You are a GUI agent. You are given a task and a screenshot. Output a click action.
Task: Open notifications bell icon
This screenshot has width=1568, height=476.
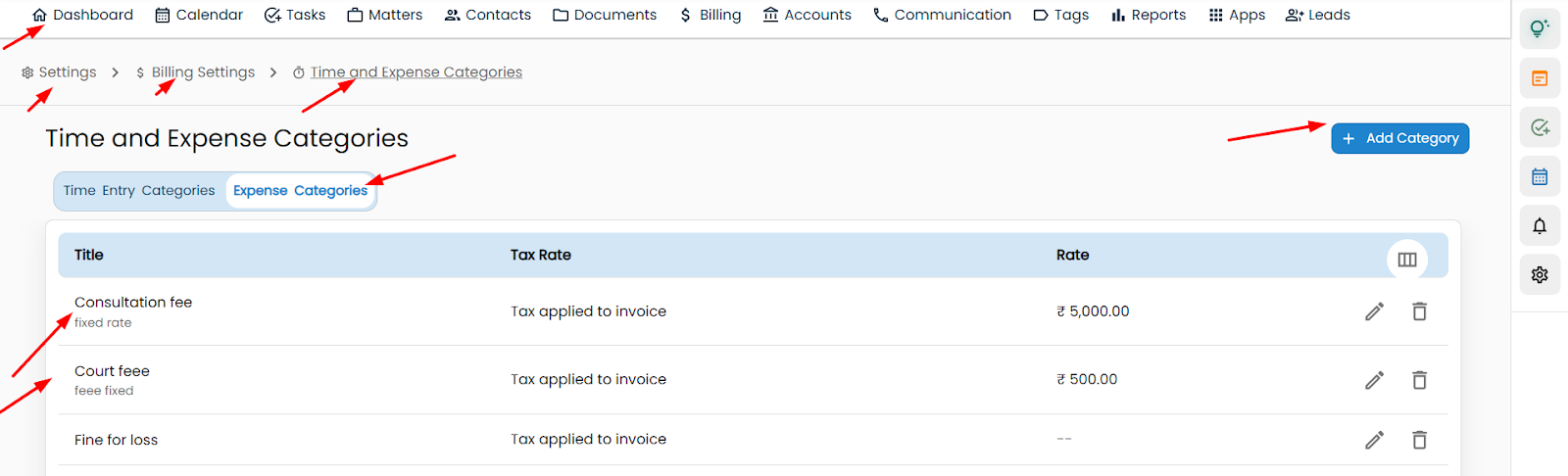[1540, 226]
